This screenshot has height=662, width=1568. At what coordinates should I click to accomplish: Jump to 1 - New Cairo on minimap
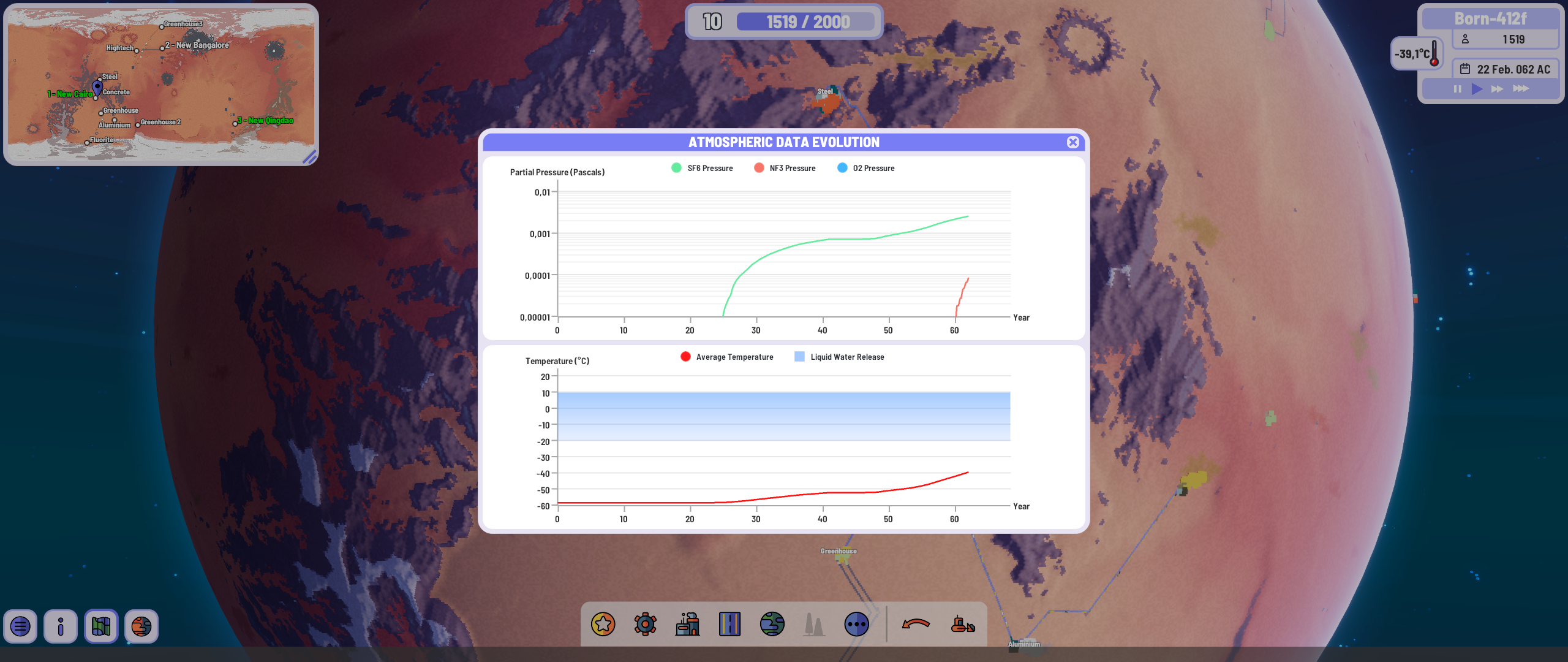70,94
